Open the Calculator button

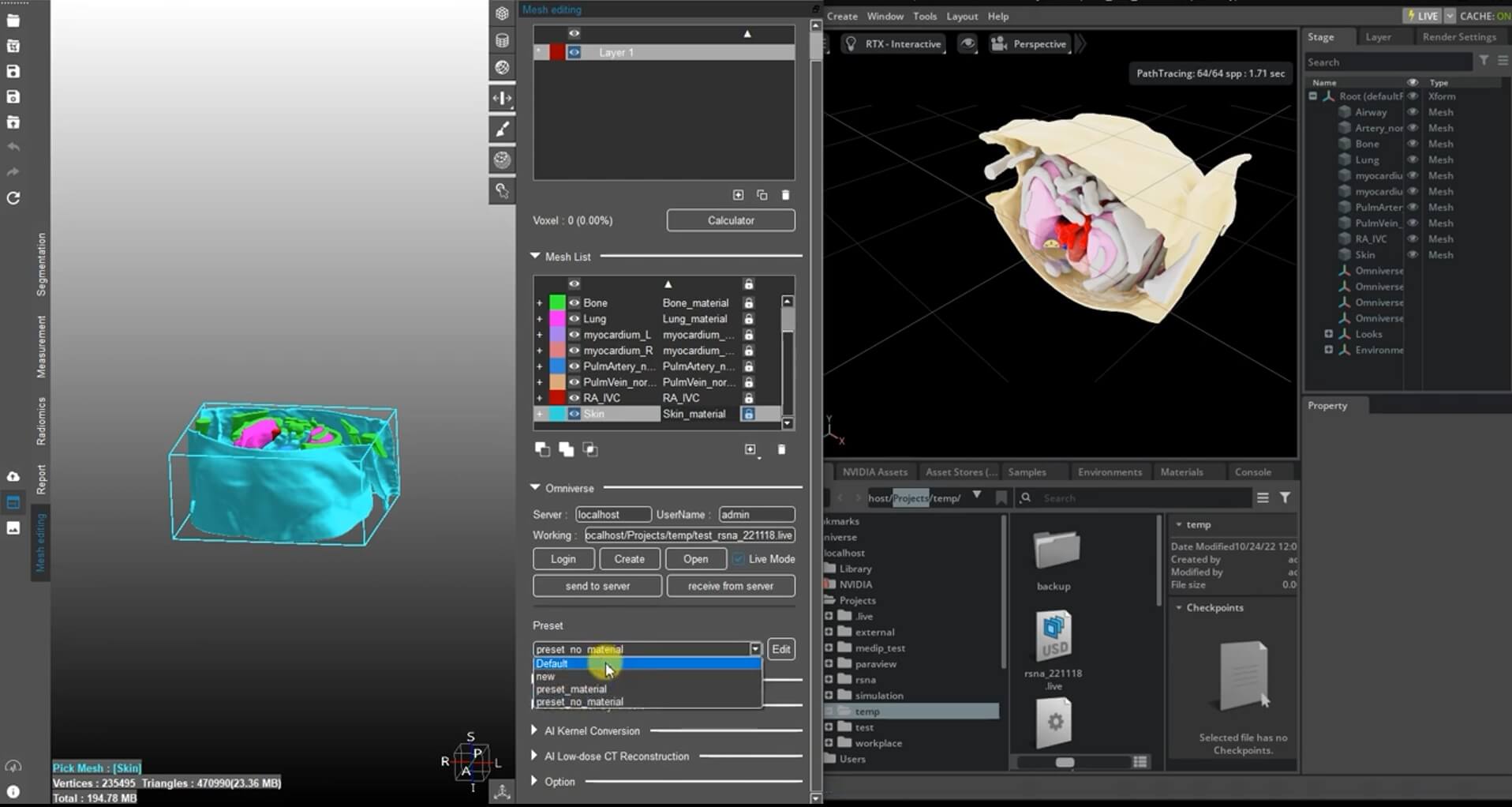pos(731,220)
